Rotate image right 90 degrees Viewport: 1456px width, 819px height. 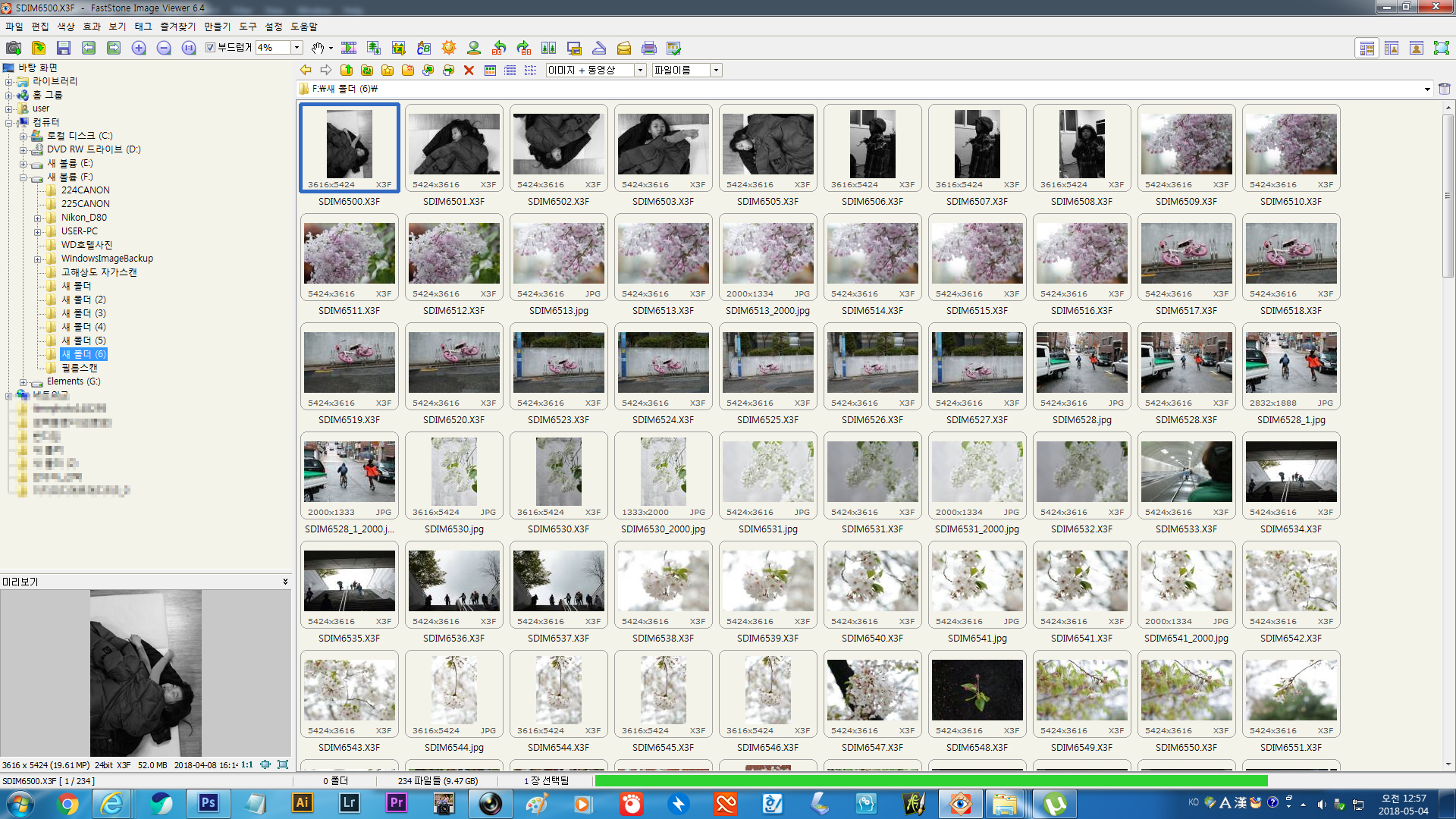tap(524, 48)
